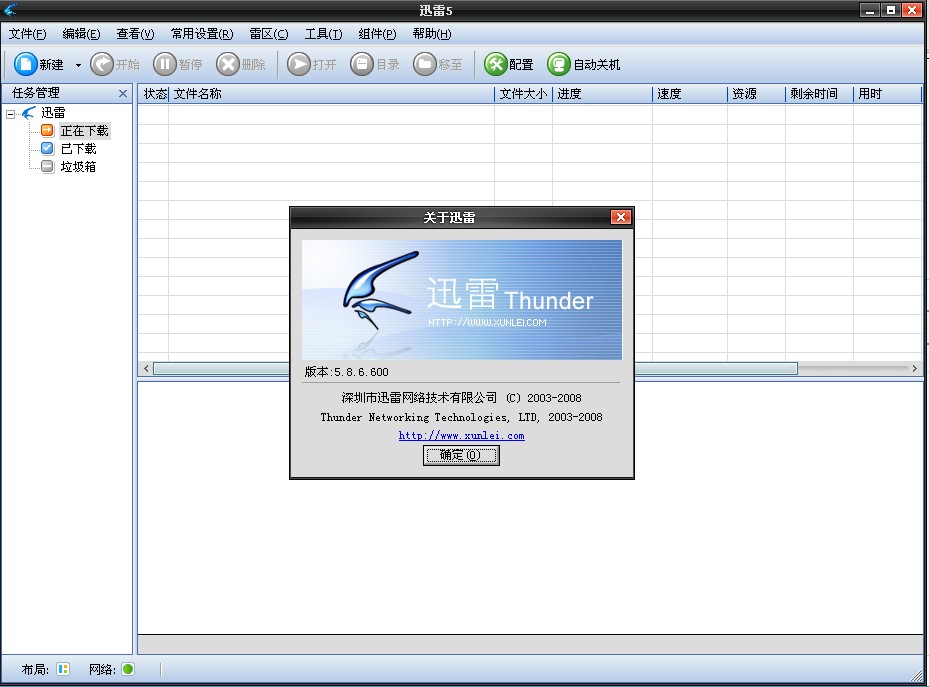Click the 布局 layout icon in status bar
The height and width of the screenshot is (687, 929).
coord(63,669)
